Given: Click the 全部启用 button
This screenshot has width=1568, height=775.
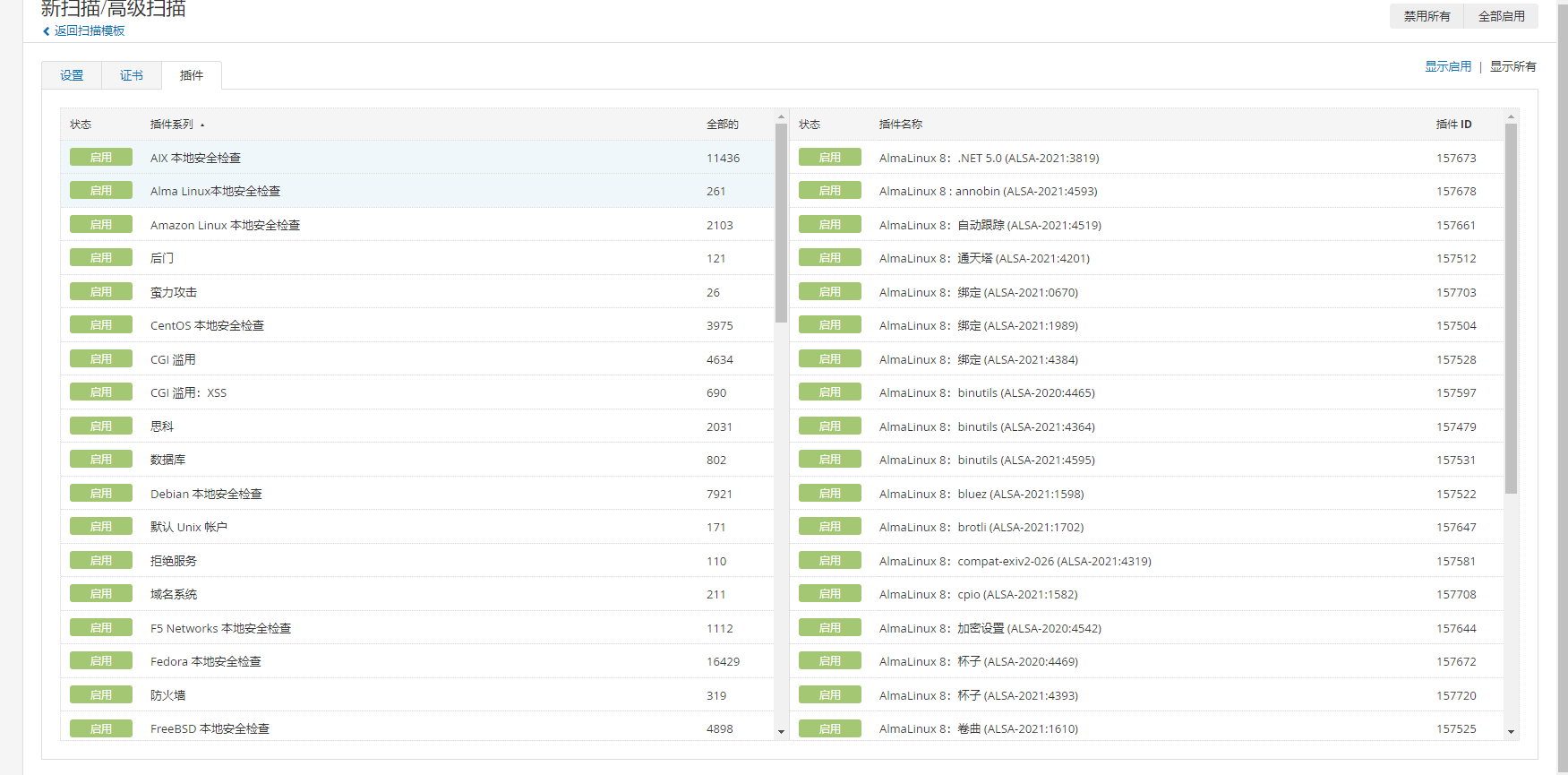Looking at the screenshot, I should pyautogui.click(x=1501, y=16).
